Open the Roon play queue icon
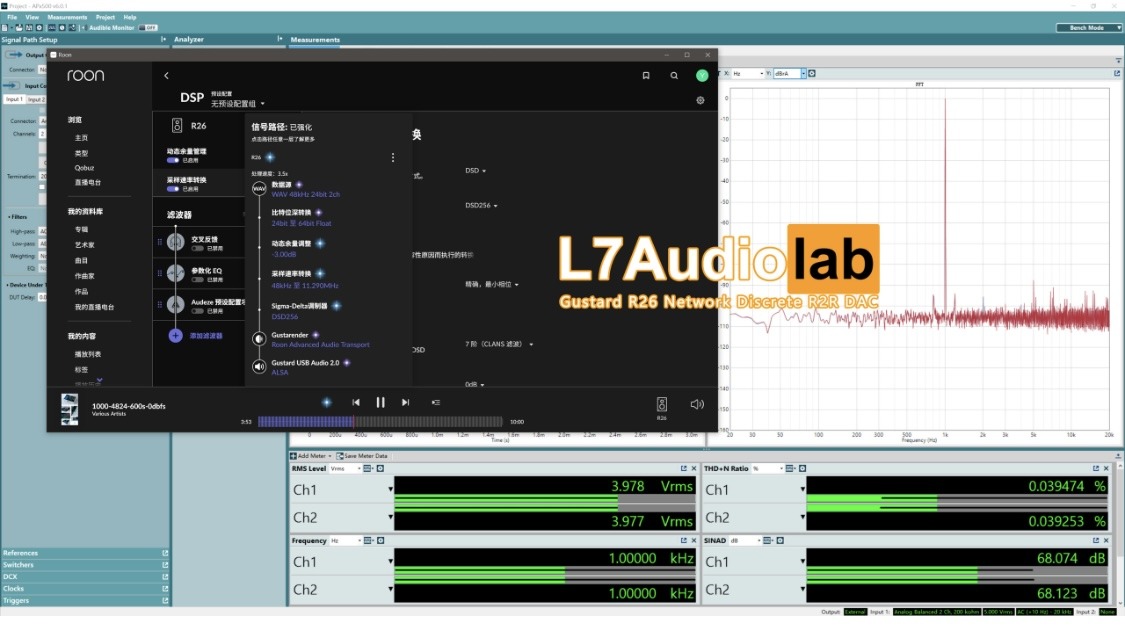Viewport: 1125px width, 631px height. pos(436,403)
